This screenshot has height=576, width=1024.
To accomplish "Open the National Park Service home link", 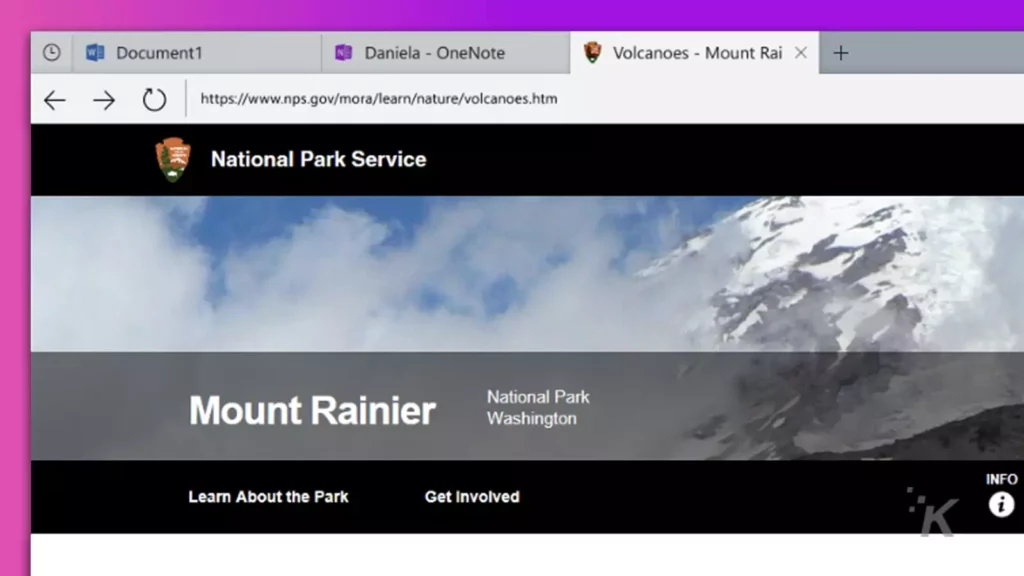I will click(318, 159).
